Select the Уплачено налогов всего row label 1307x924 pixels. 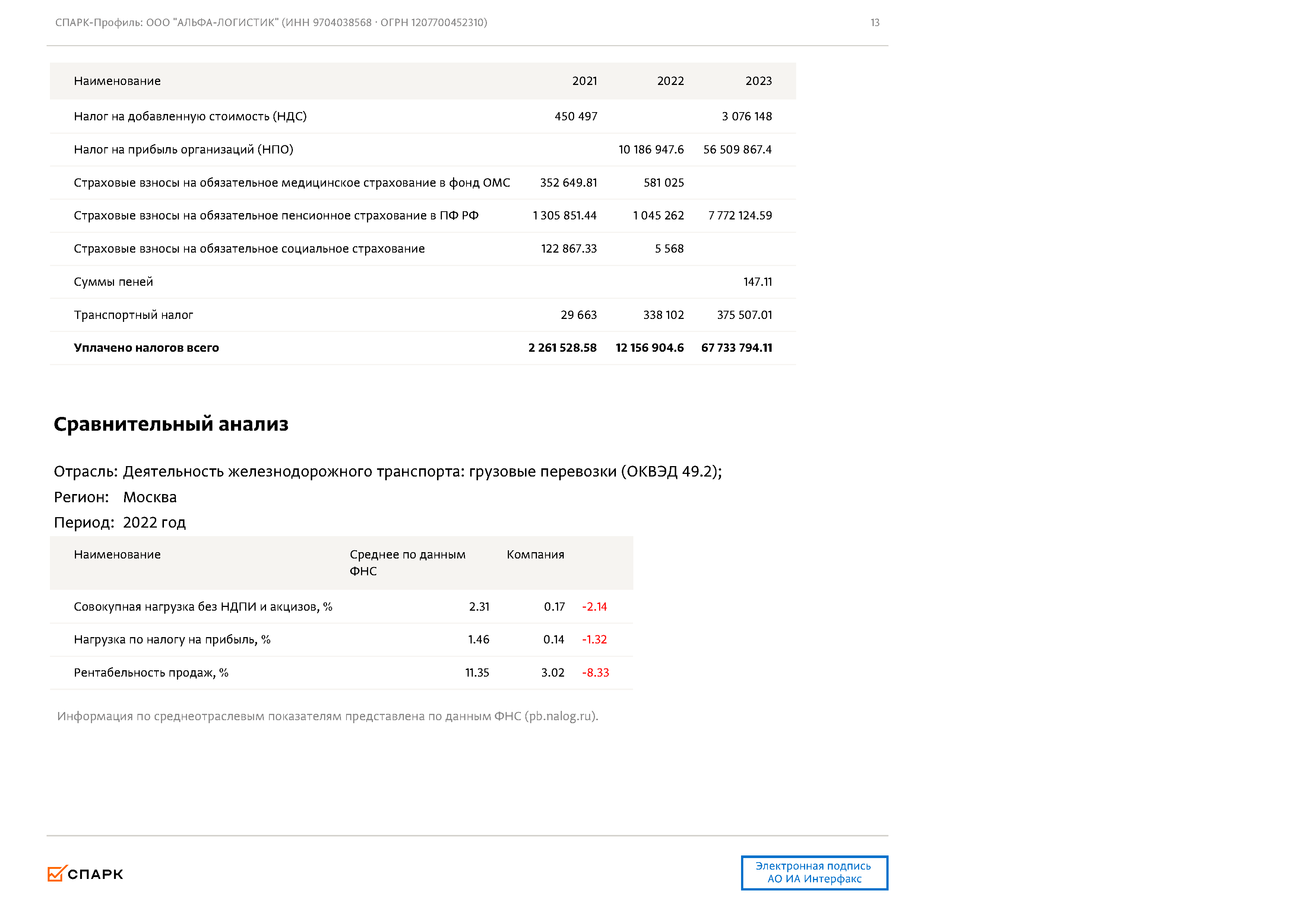point(146,348)
